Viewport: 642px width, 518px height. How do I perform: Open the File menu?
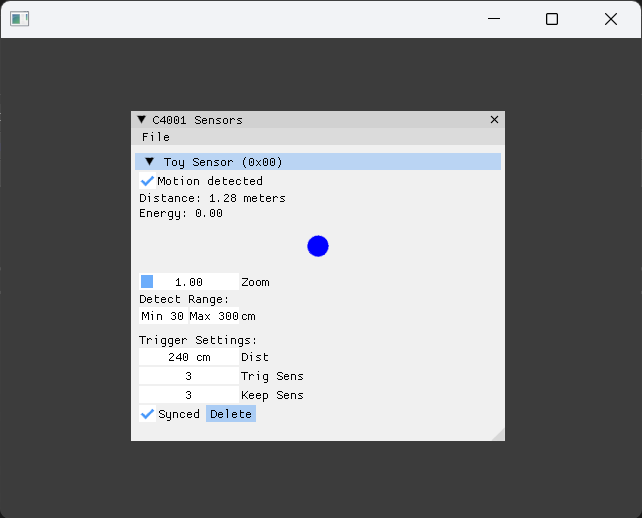(156, 137)
